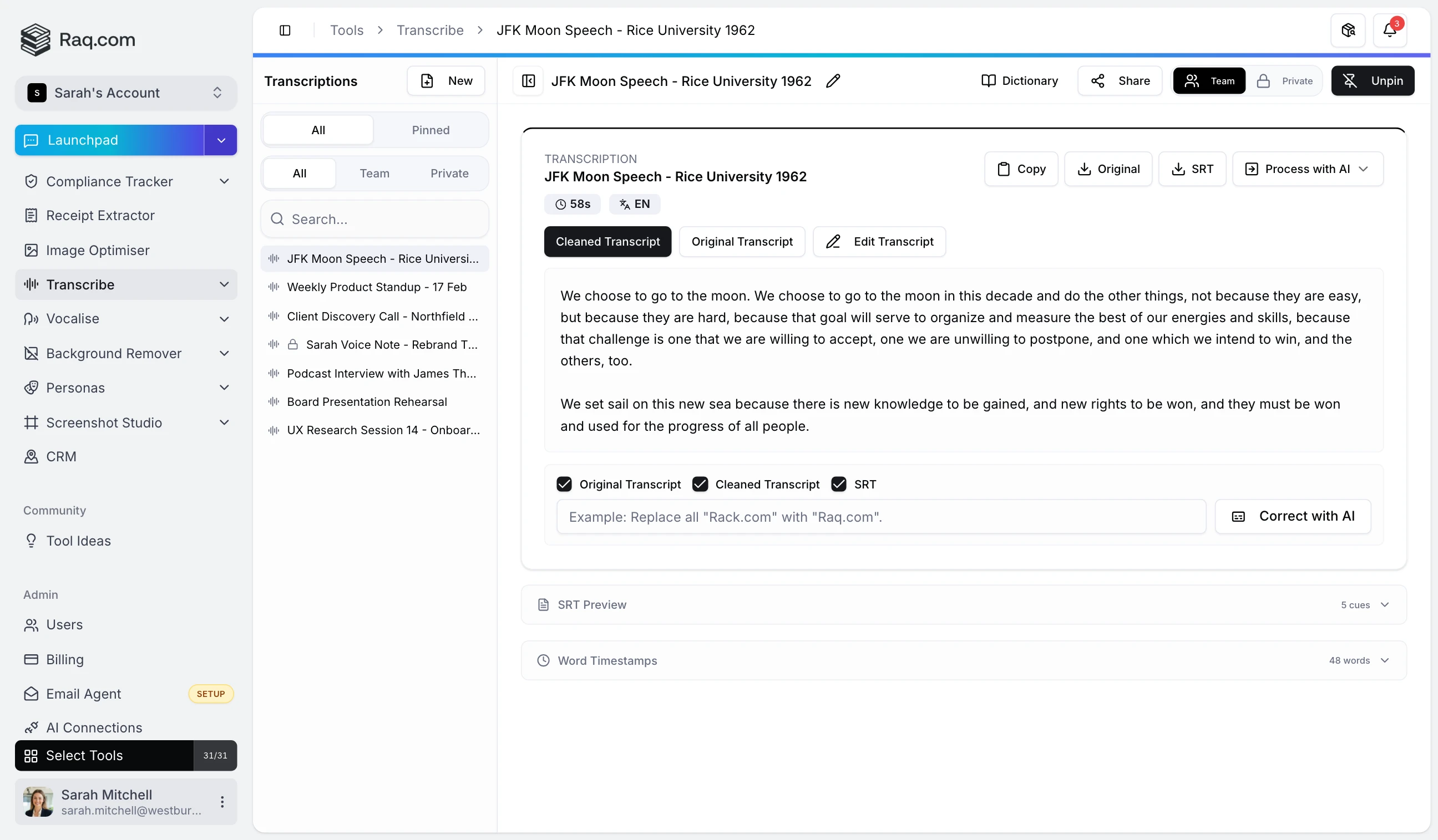Viewport: 1438px width, 840px height.
Task: Click the New transcription button
Action: tap(445, 80)
